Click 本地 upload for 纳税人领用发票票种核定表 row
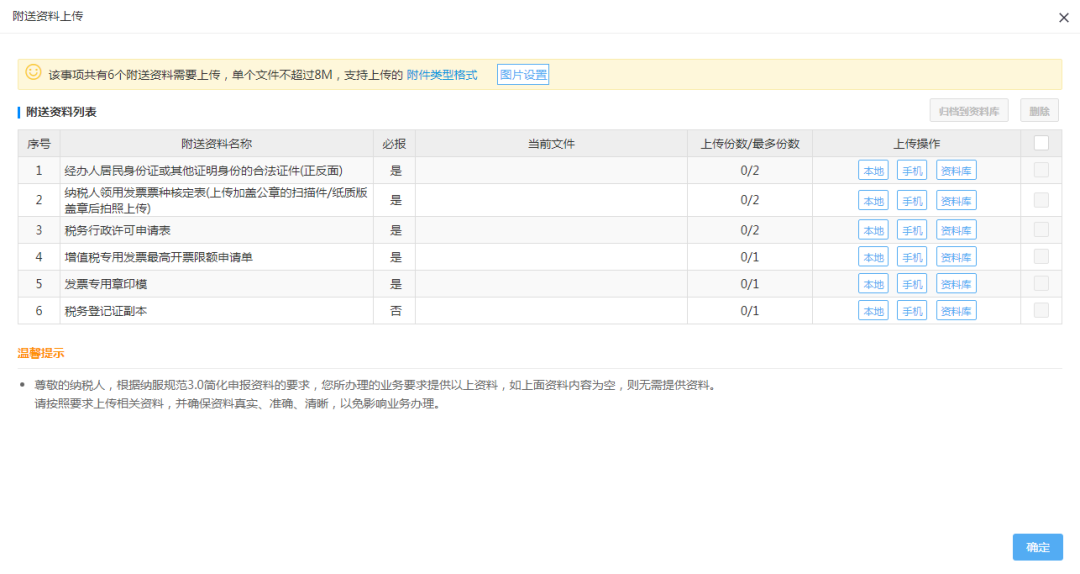Image resolution: width=1080 pixels, height=574 pixels. point(873,201)
